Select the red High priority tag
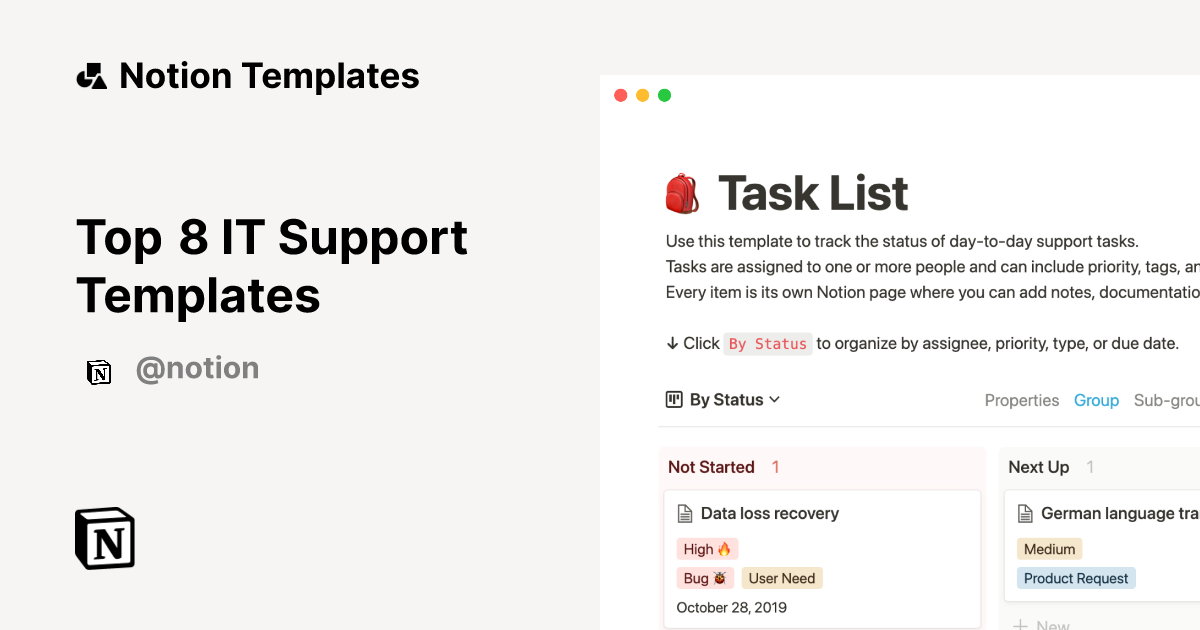1200x630 pixels. [x=707, y=548]
